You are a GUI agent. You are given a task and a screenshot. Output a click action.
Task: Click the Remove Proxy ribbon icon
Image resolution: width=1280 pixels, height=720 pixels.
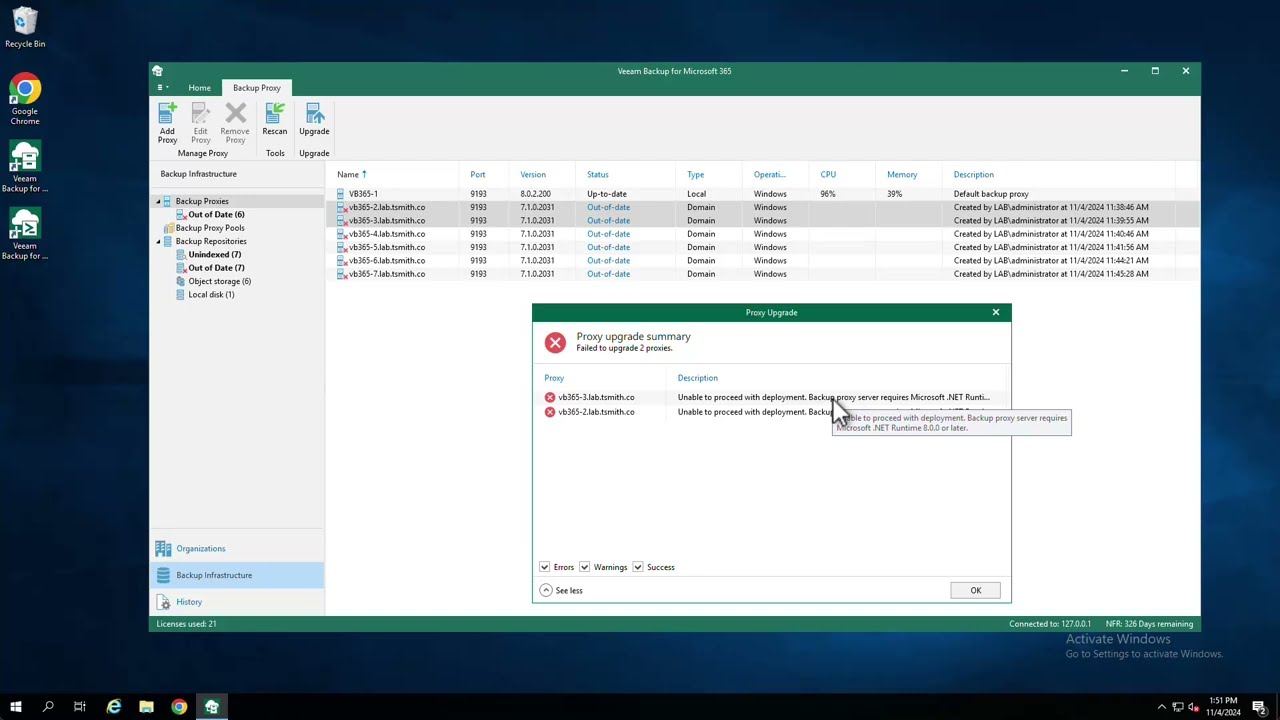(x=235, y=123)
